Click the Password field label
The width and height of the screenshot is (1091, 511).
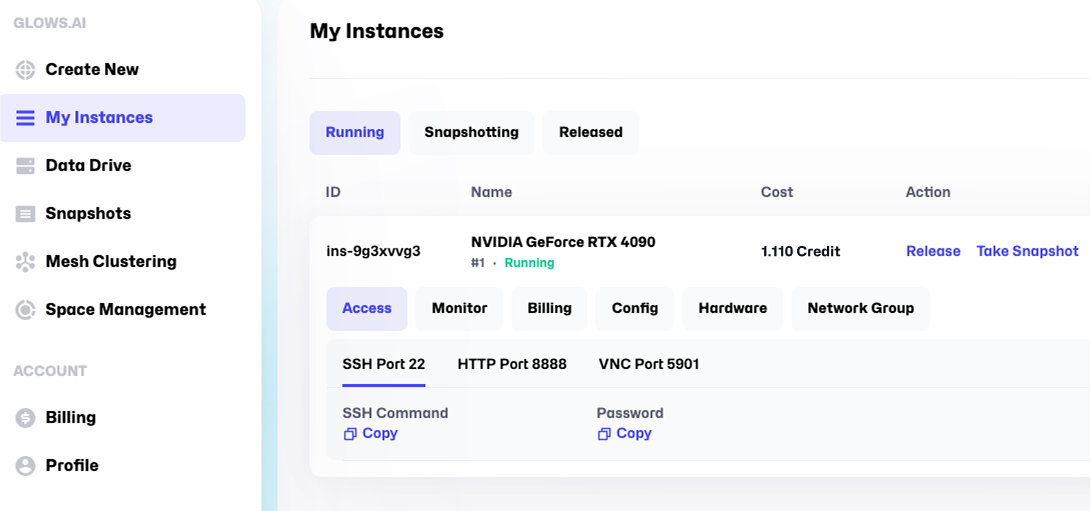click(630, 414)
